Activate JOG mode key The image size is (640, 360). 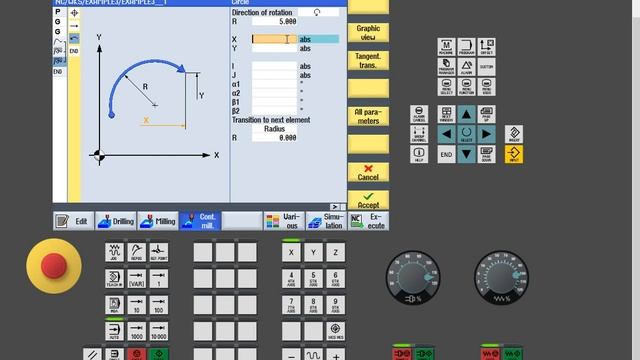[x=114, y=253]
